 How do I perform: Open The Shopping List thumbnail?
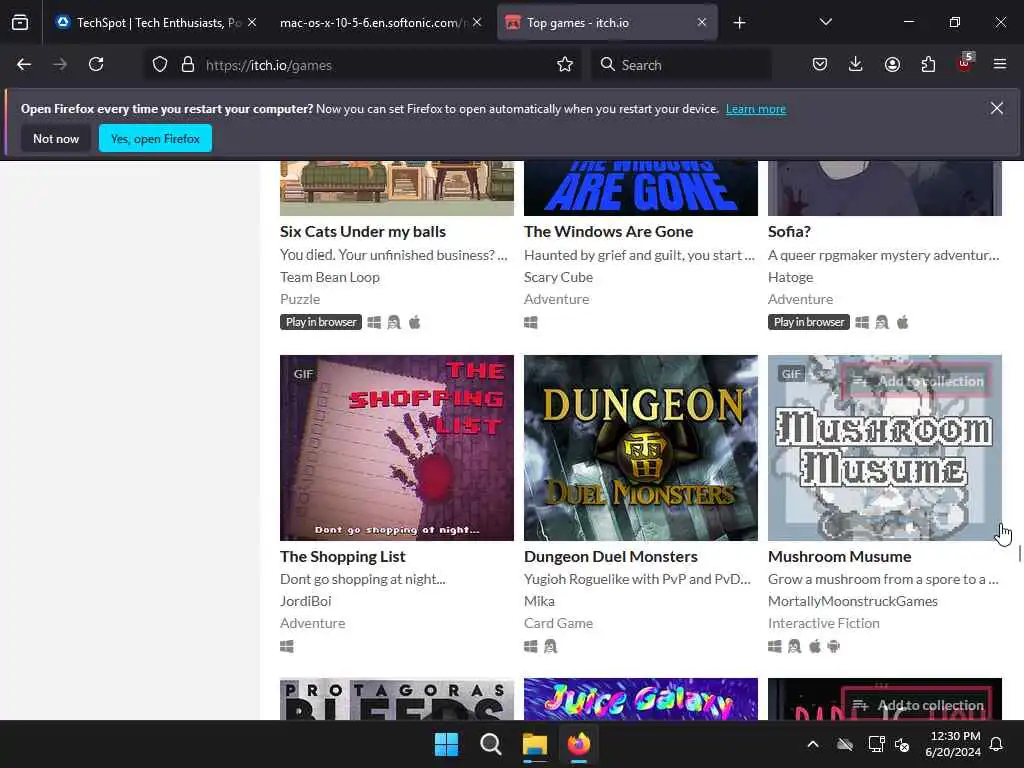coord(397,448)
